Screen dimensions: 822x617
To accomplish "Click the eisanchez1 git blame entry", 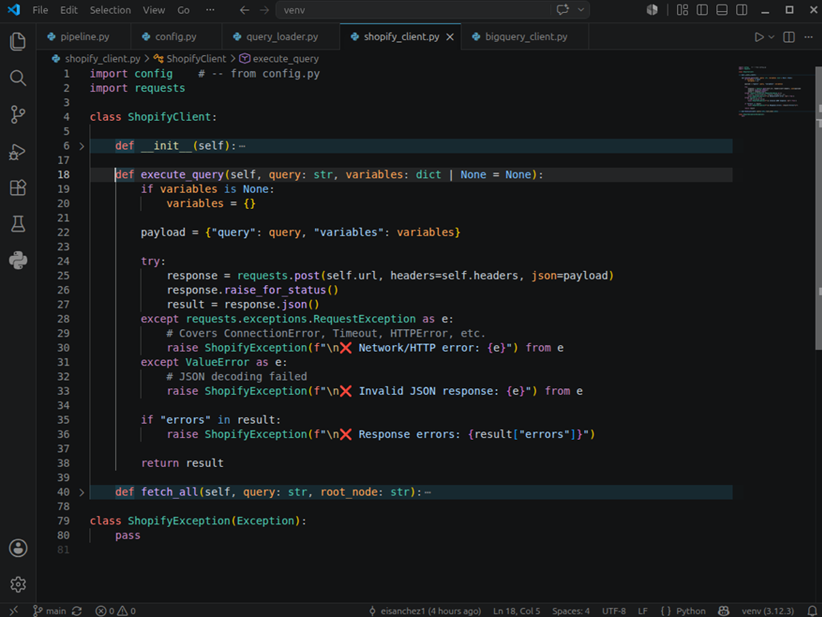I will click(x=425, y=611).
